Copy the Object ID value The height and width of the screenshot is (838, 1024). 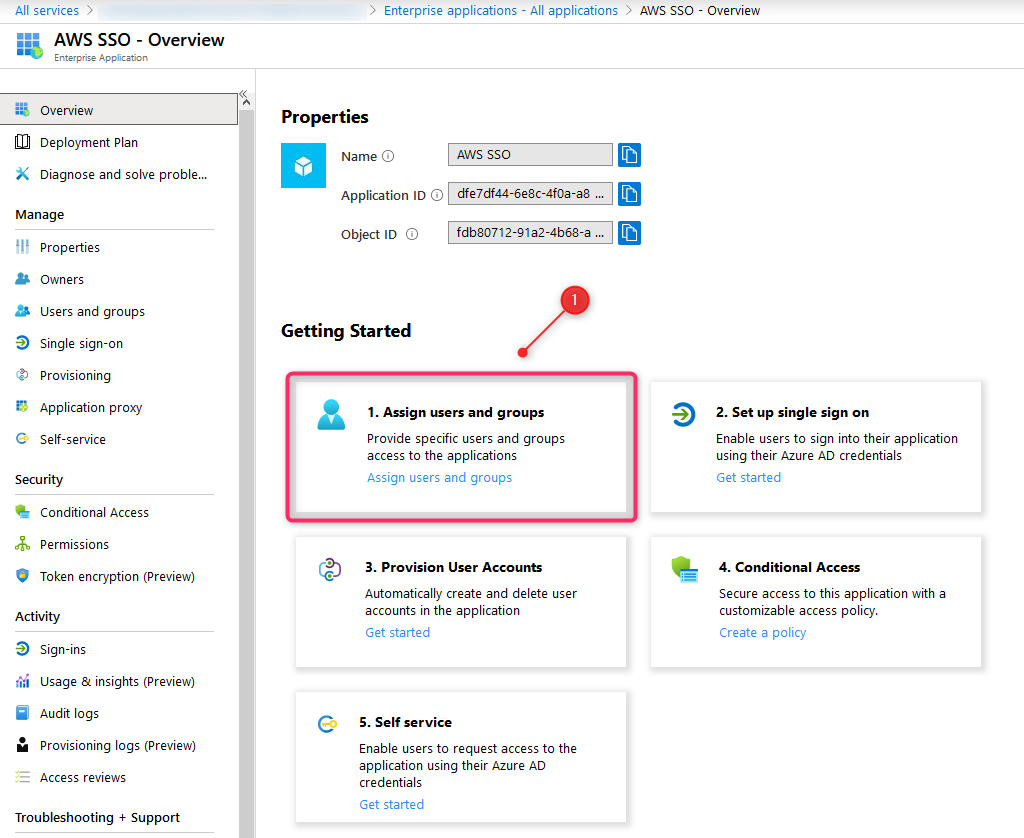[x=629, y=233]
